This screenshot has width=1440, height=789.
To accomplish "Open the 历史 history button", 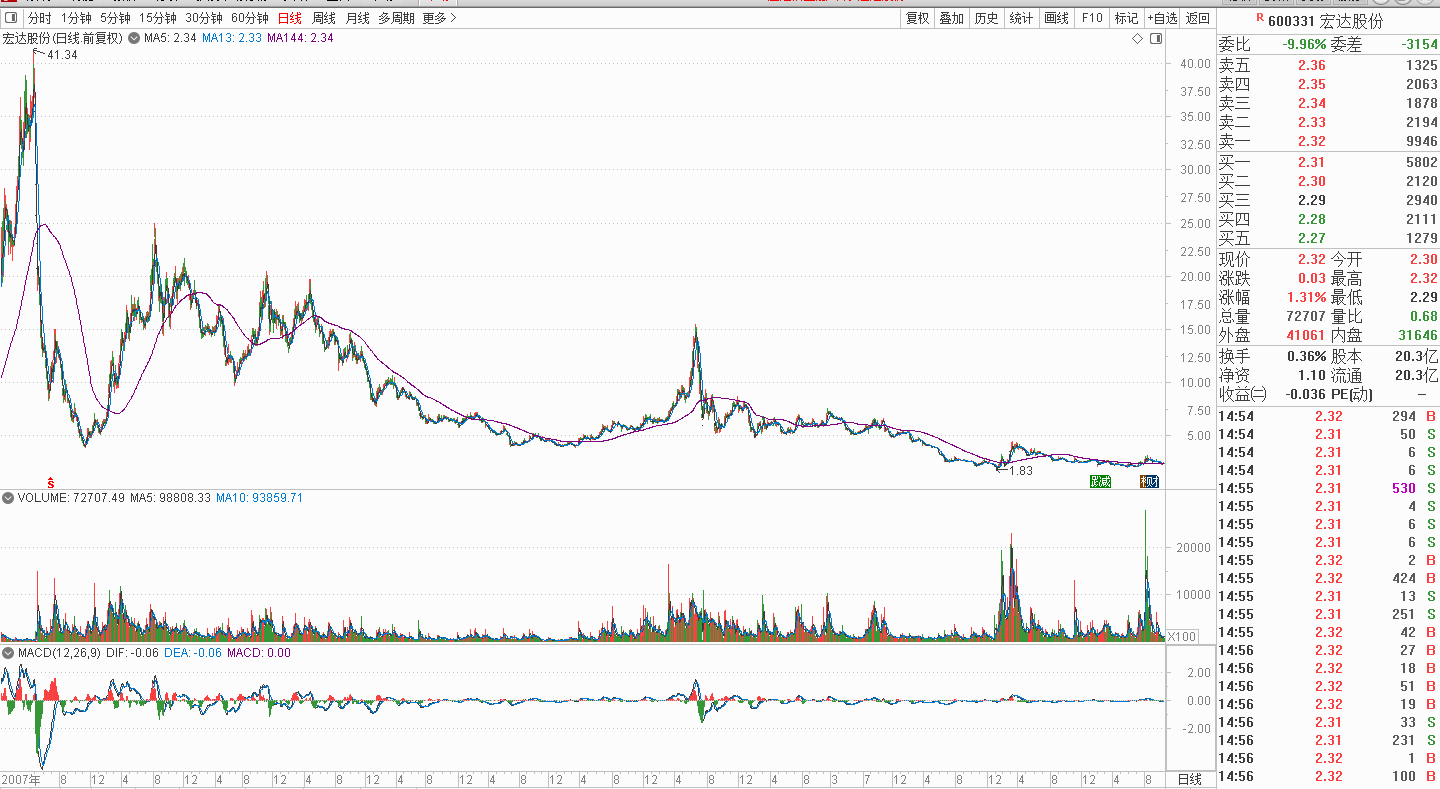I will pyautogui.click(x=986, y=18).
